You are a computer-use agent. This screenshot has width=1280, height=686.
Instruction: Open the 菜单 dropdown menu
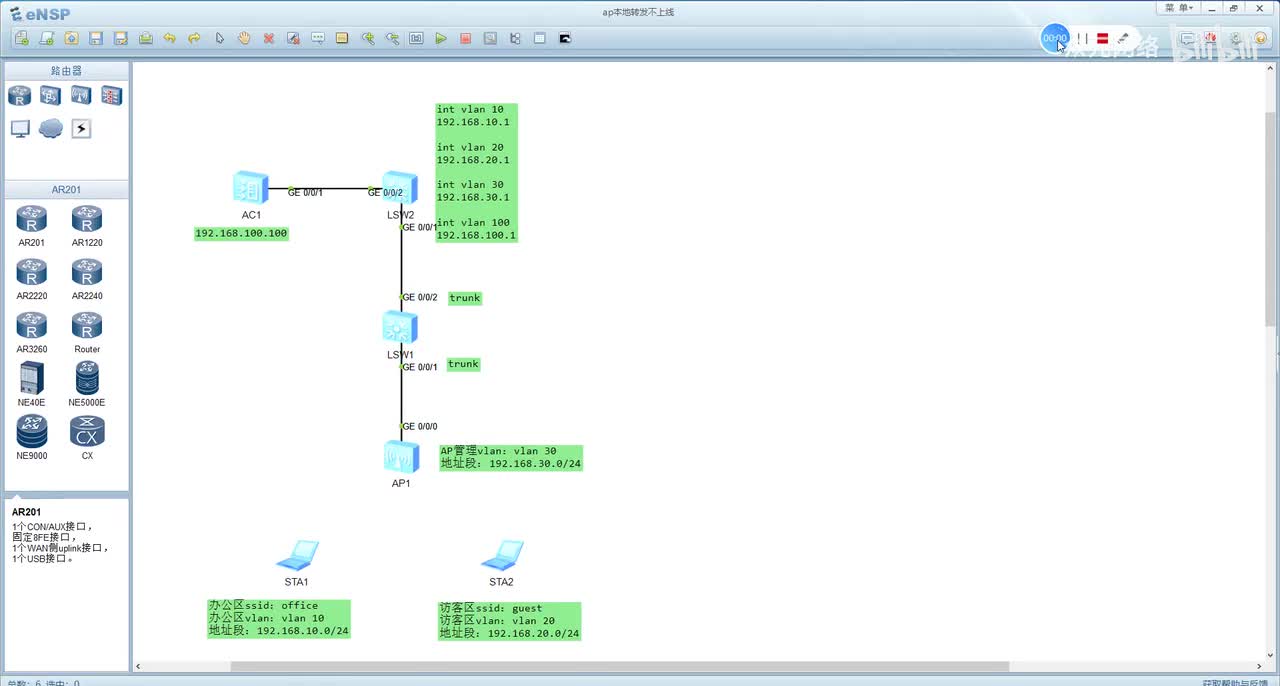pos(1179,8)
